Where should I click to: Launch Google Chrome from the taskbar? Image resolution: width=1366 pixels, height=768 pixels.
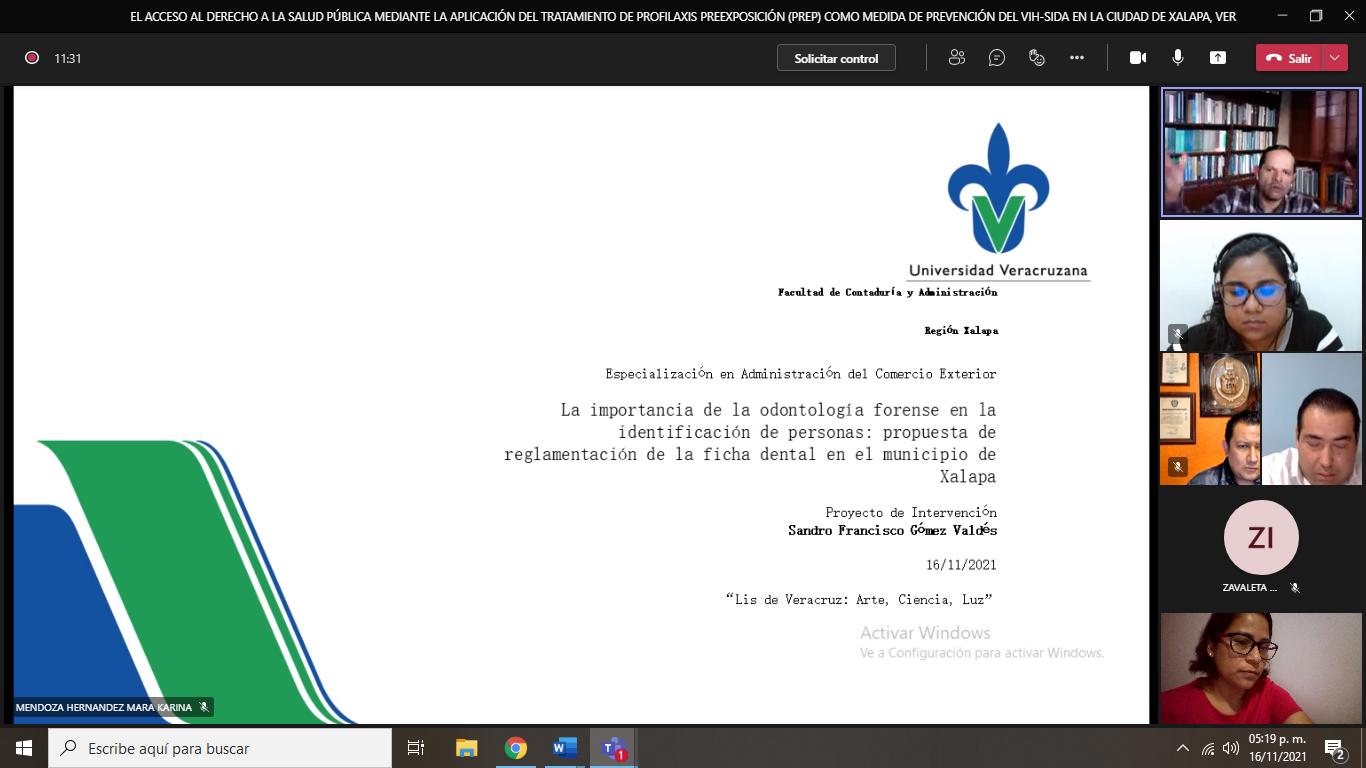pyautogui.click(x=516, y=748)
